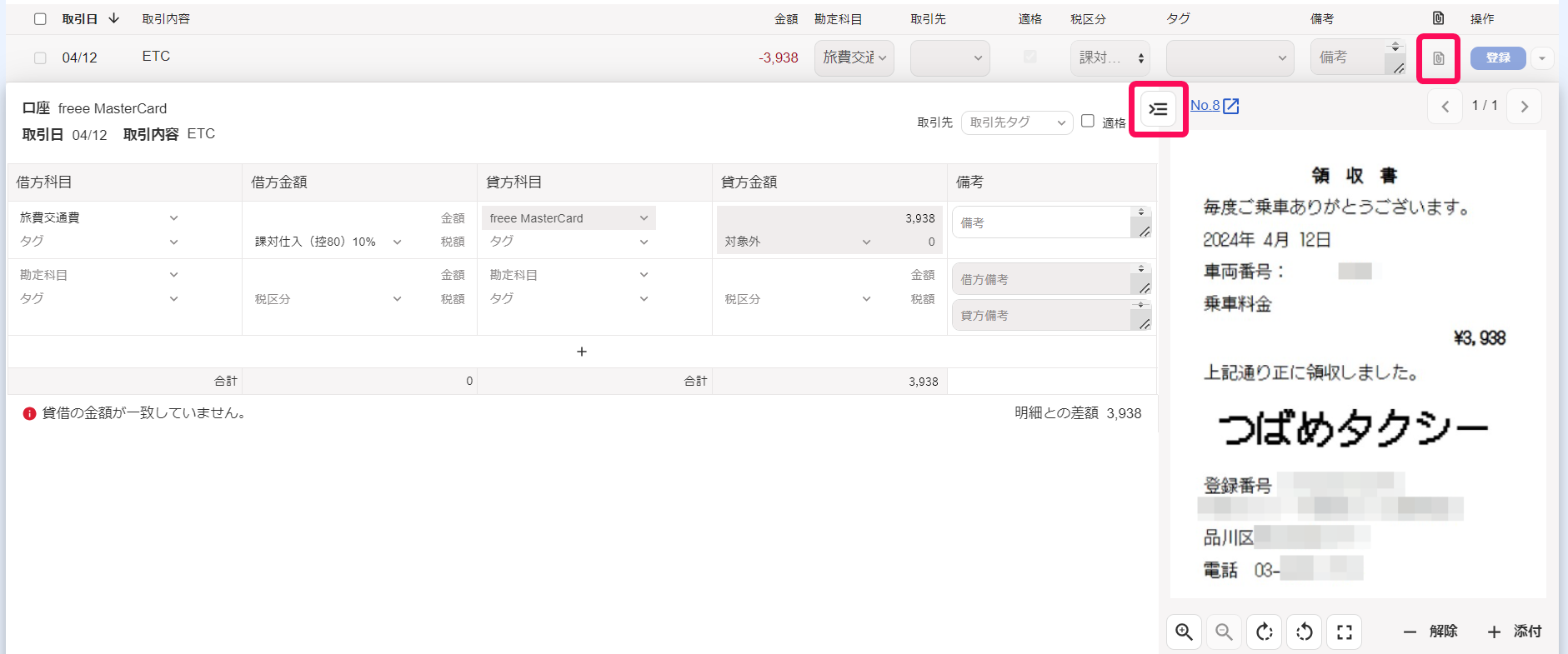Viewport: 1568px width, 654px height.
Task: Rotate receipt image clockwise
Action: (x=1264, y=632)
